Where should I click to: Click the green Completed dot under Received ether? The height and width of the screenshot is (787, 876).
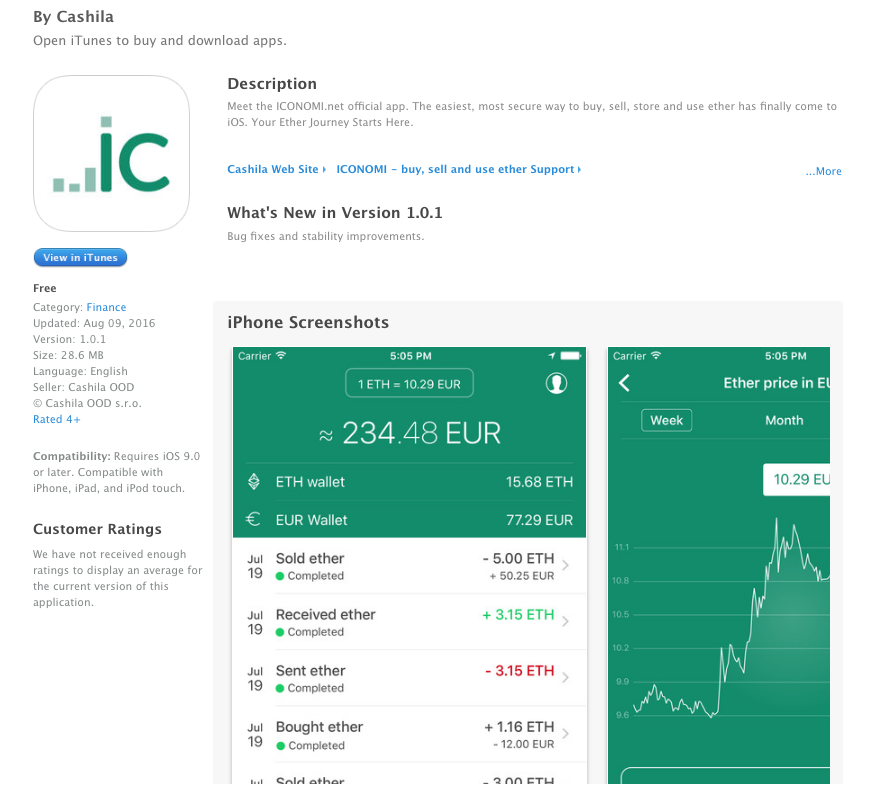[x=280, y=632]
